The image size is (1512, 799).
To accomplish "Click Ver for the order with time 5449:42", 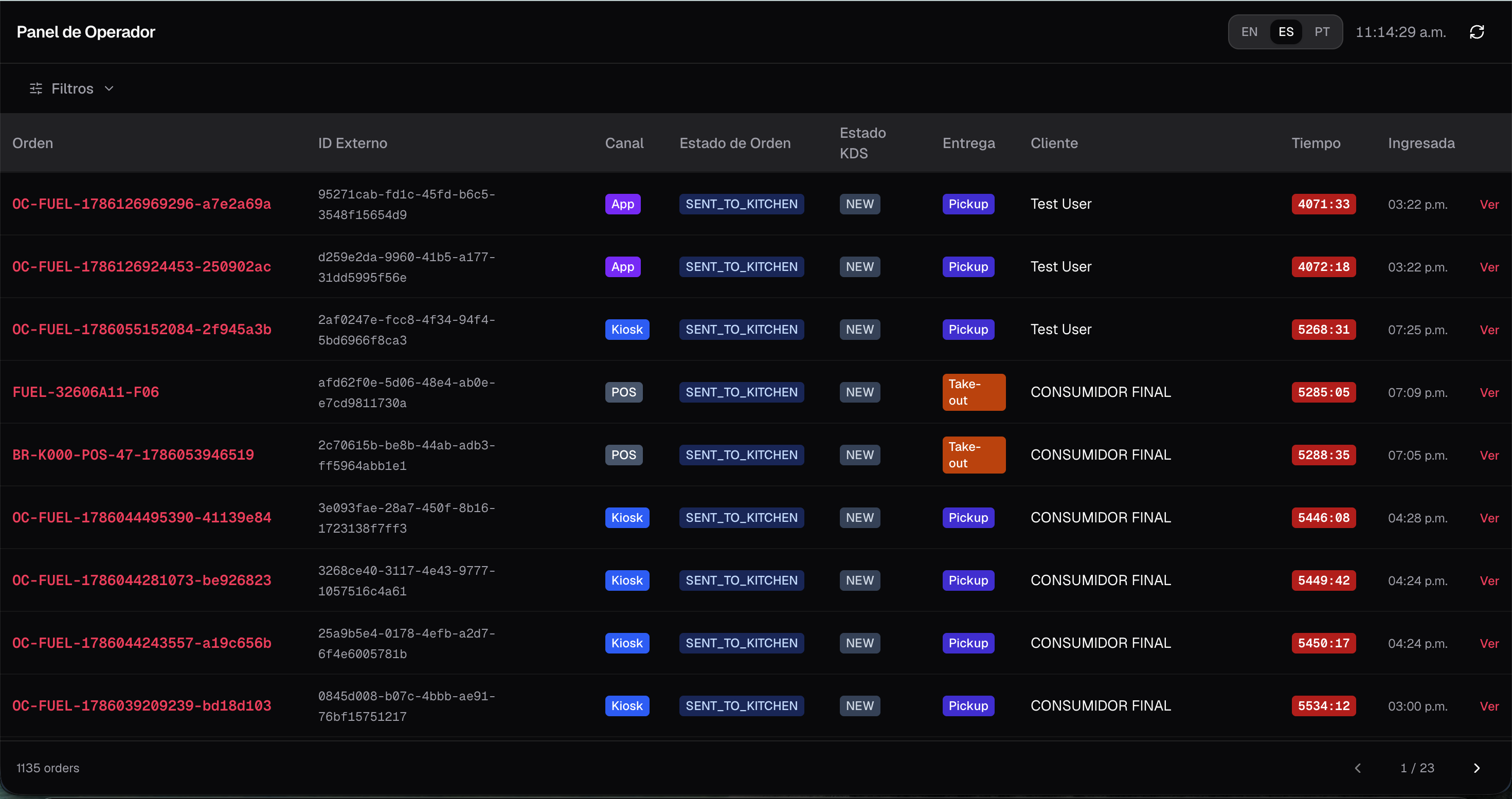I will 1489,581.
